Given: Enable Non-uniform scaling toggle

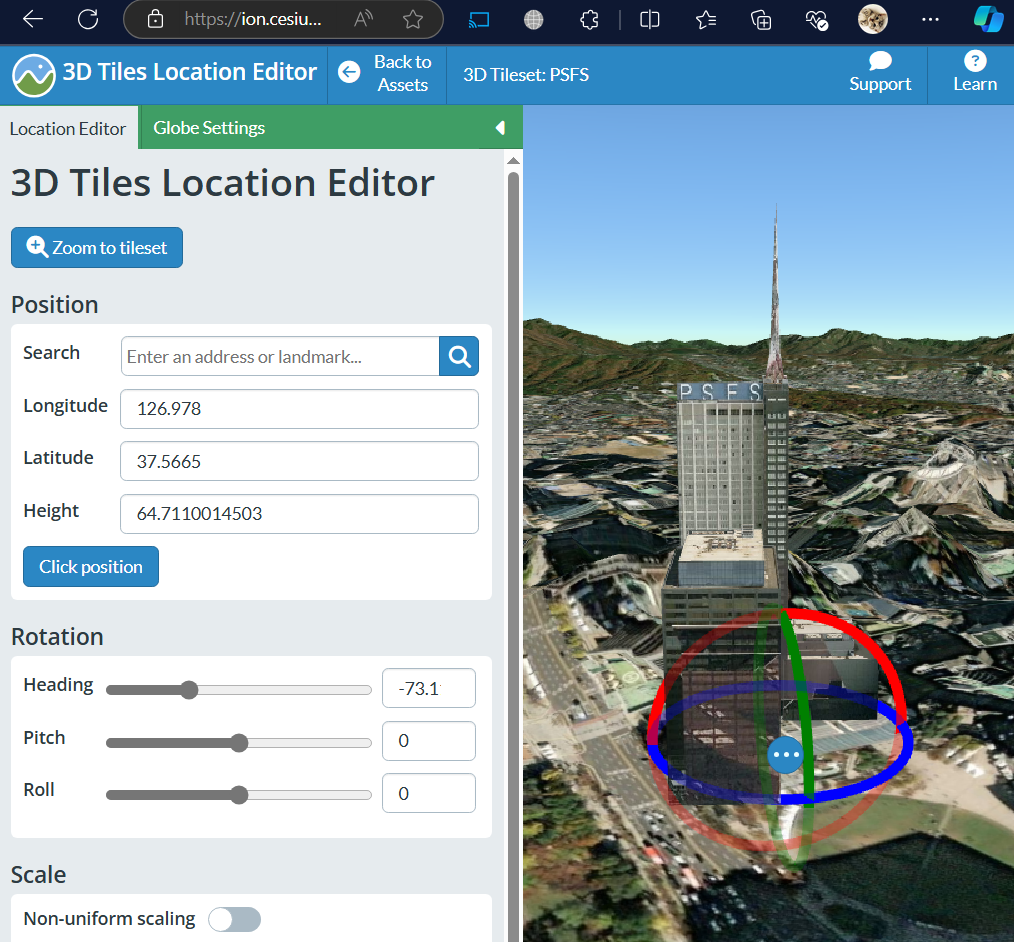Looking at the screenshot, I should coord(234,919).
